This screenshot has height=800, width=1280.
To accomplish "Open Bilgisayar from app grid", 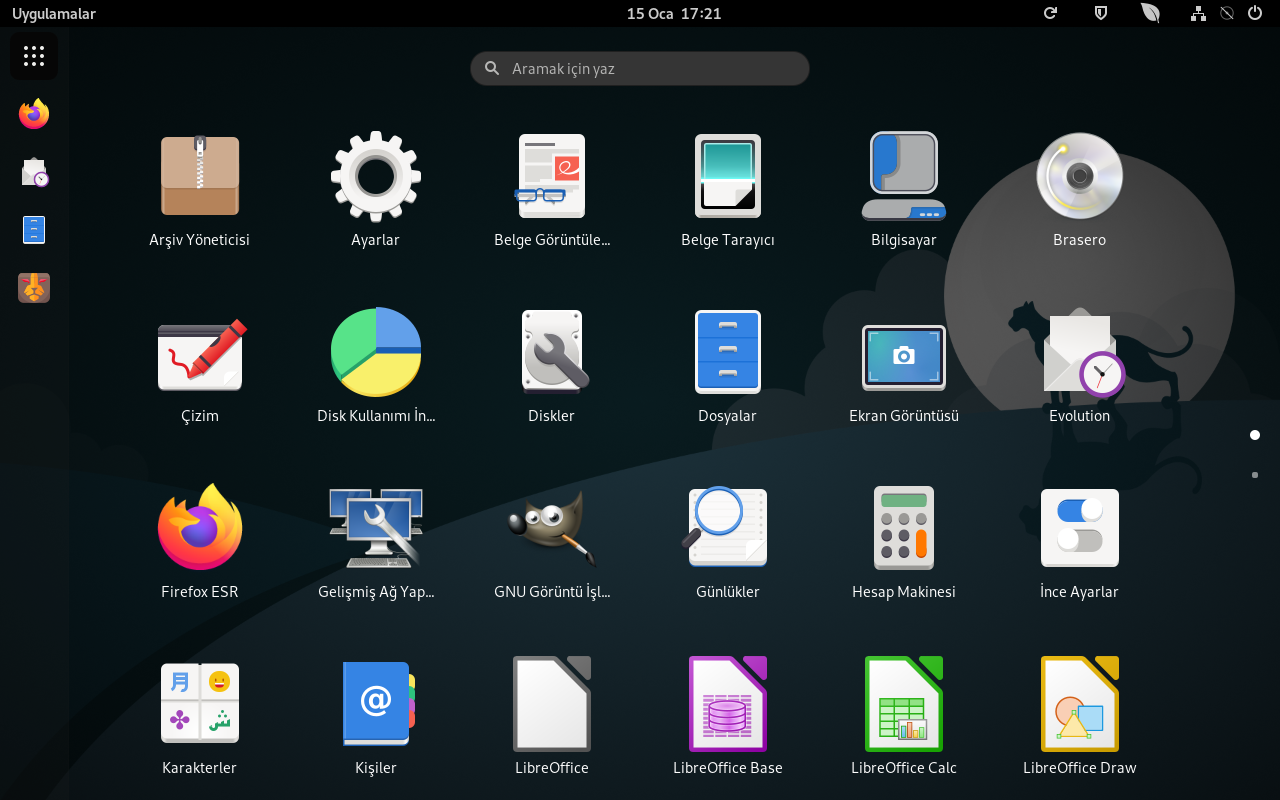I will coord(904,176).
